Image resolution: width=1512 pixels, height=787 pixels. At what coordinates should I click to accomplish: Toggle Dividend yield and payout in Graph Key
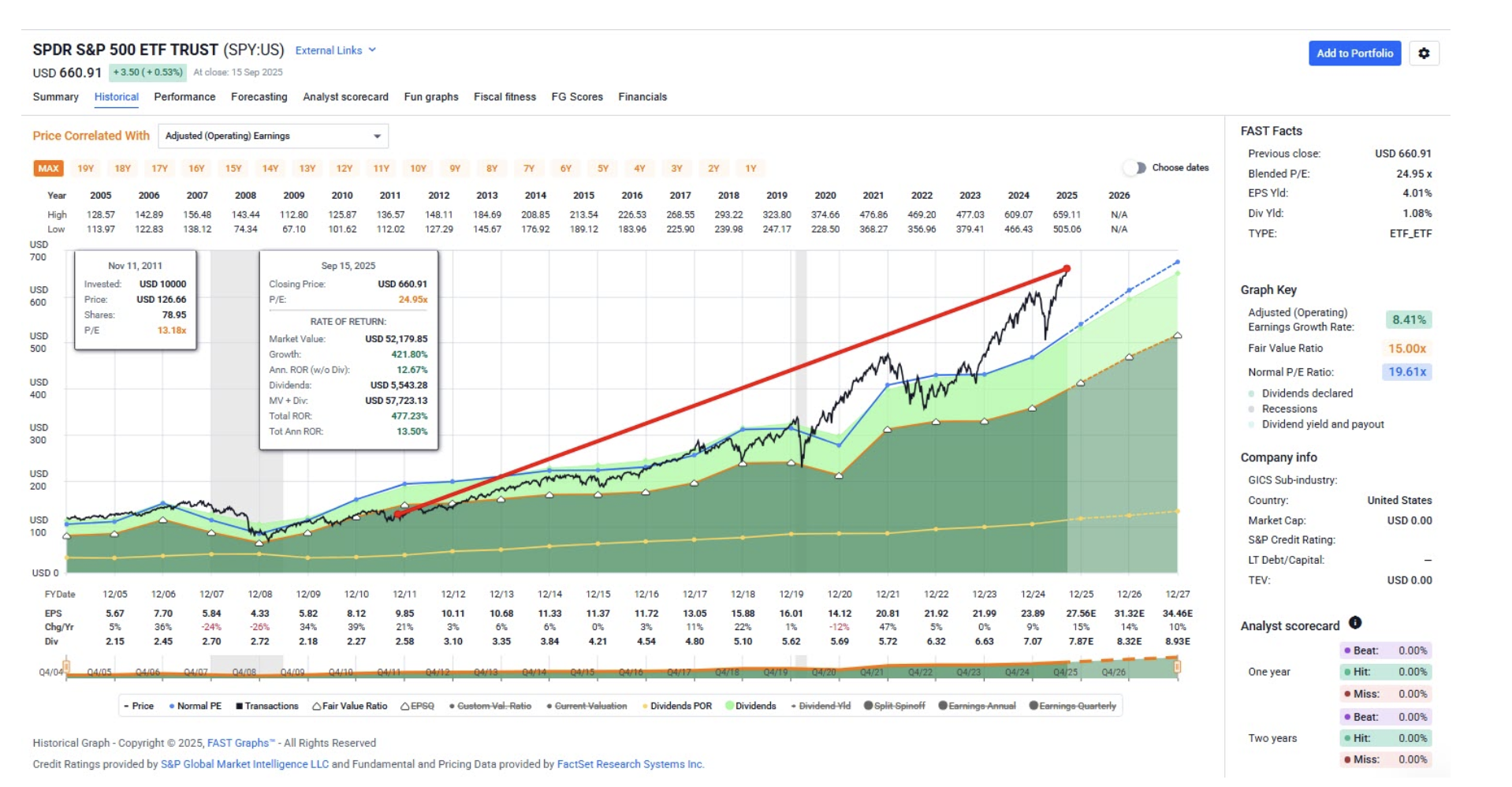point(1316,424)
